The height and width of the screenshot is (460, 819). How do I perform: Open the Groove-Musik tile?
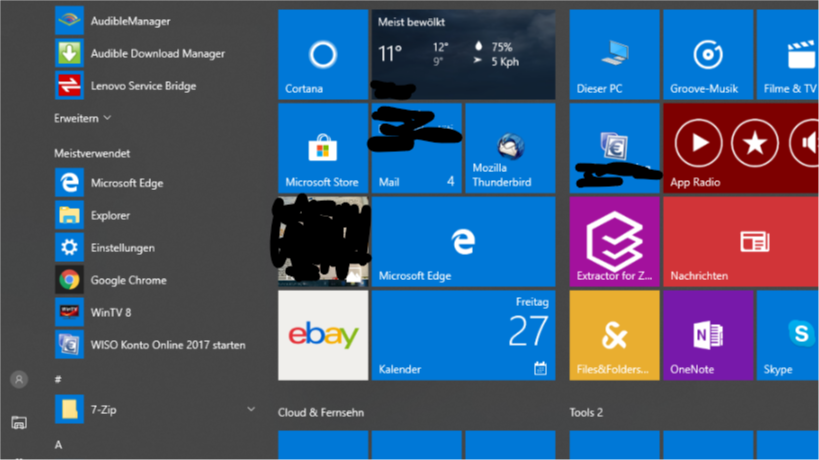tap(708, 54)
